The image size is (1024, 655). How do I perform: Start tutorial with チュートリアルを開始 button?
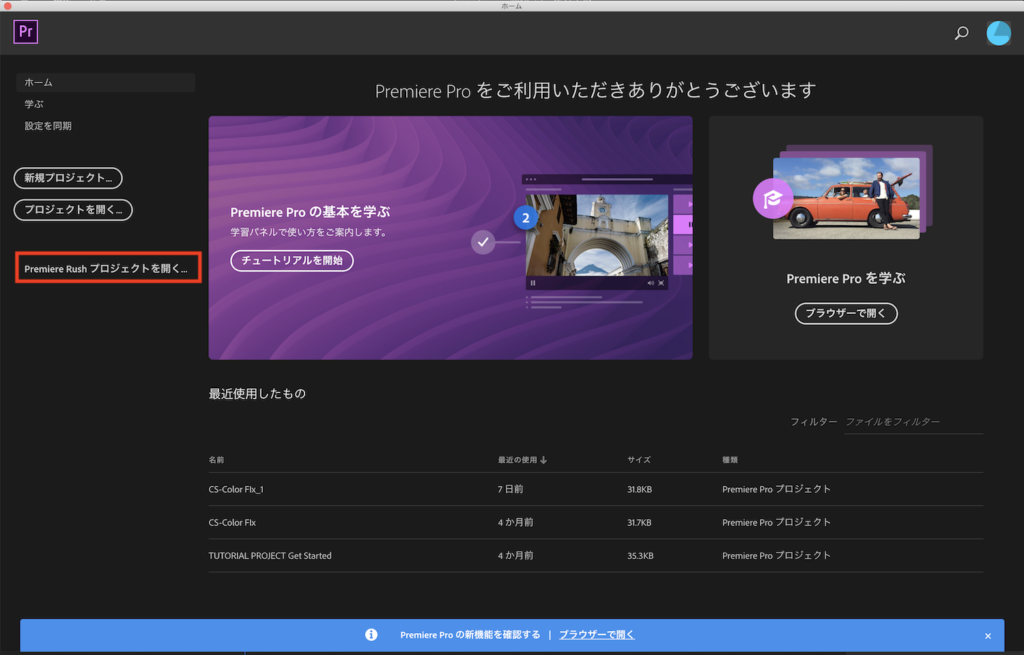291,260
